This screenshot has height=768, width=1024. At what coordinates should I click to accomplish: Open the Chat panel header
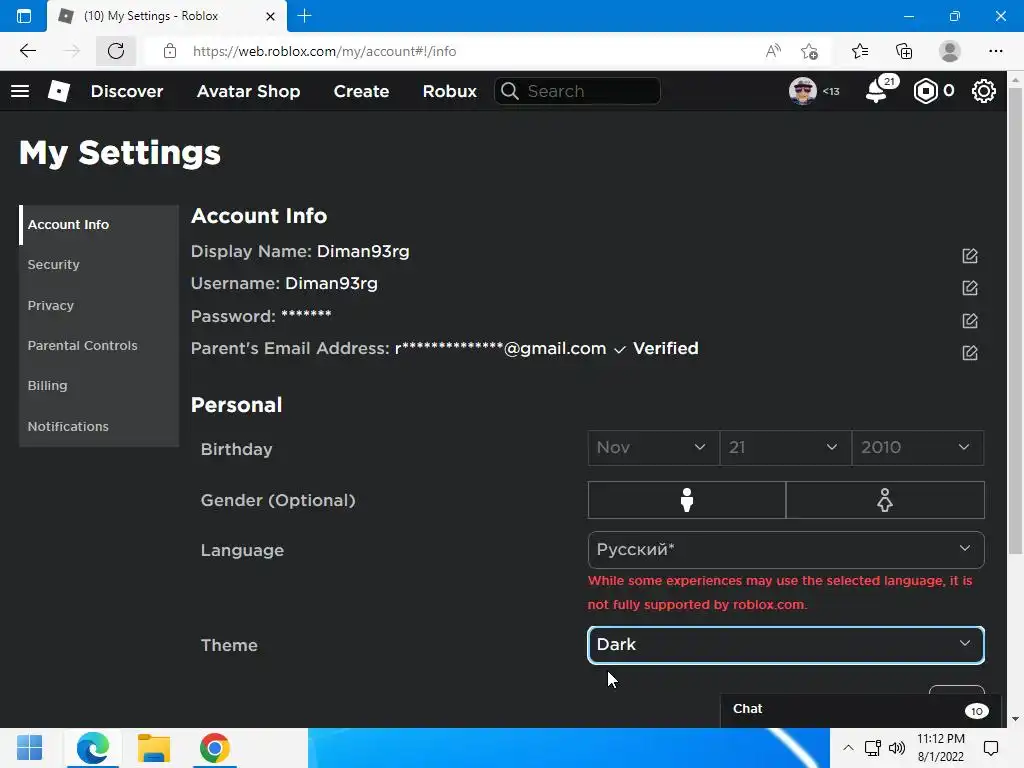pos(863,709)
